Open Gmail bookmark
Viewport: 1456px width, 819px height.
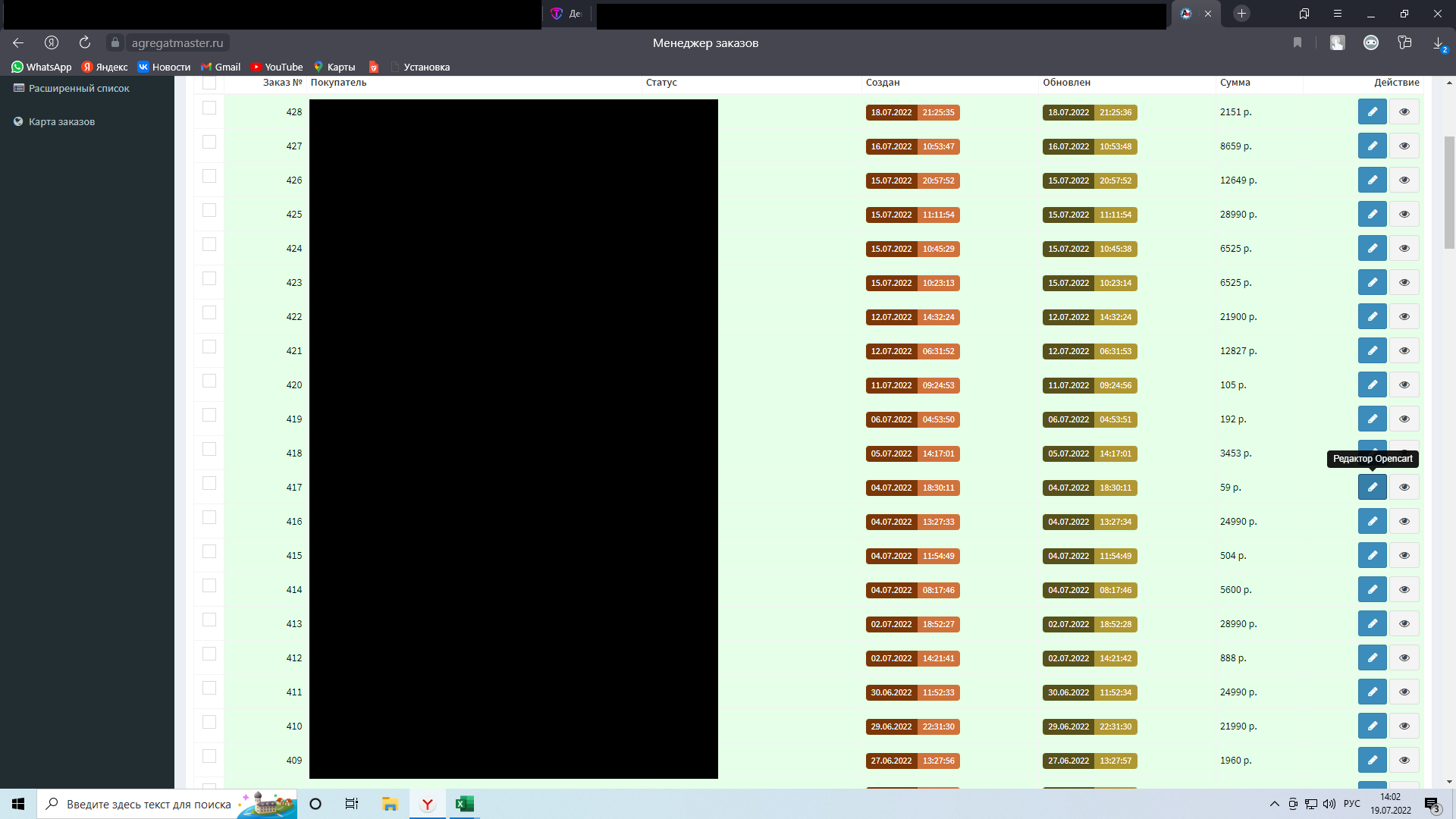[x=221, y=67]
